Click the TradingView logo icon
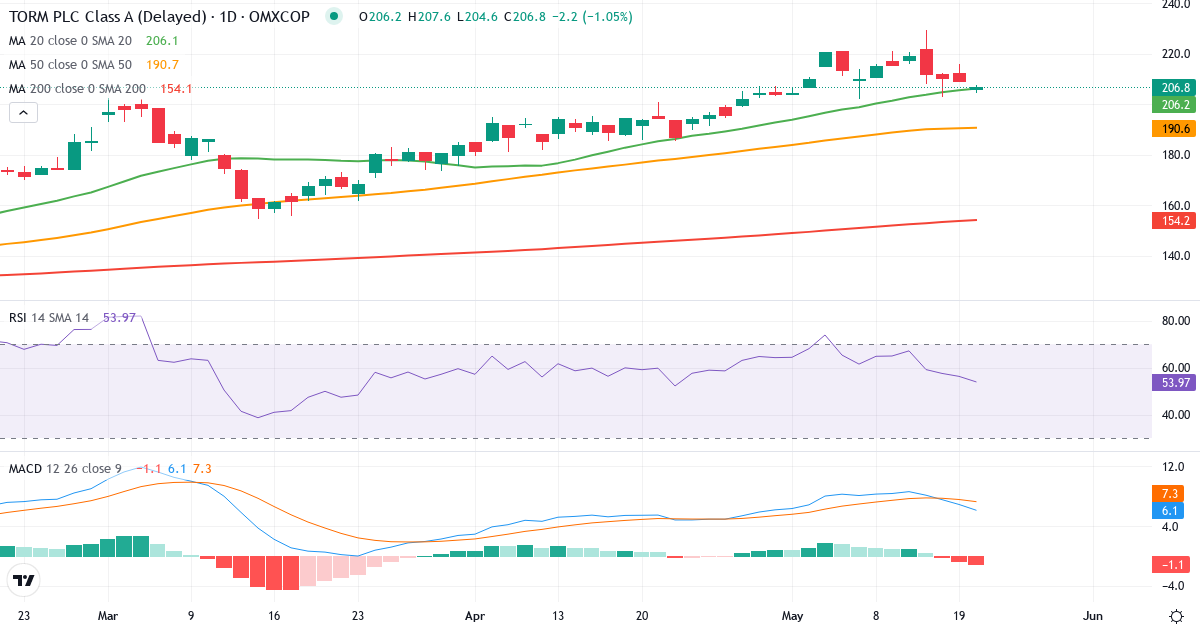The image size is (1200, 630). (24, 580)
